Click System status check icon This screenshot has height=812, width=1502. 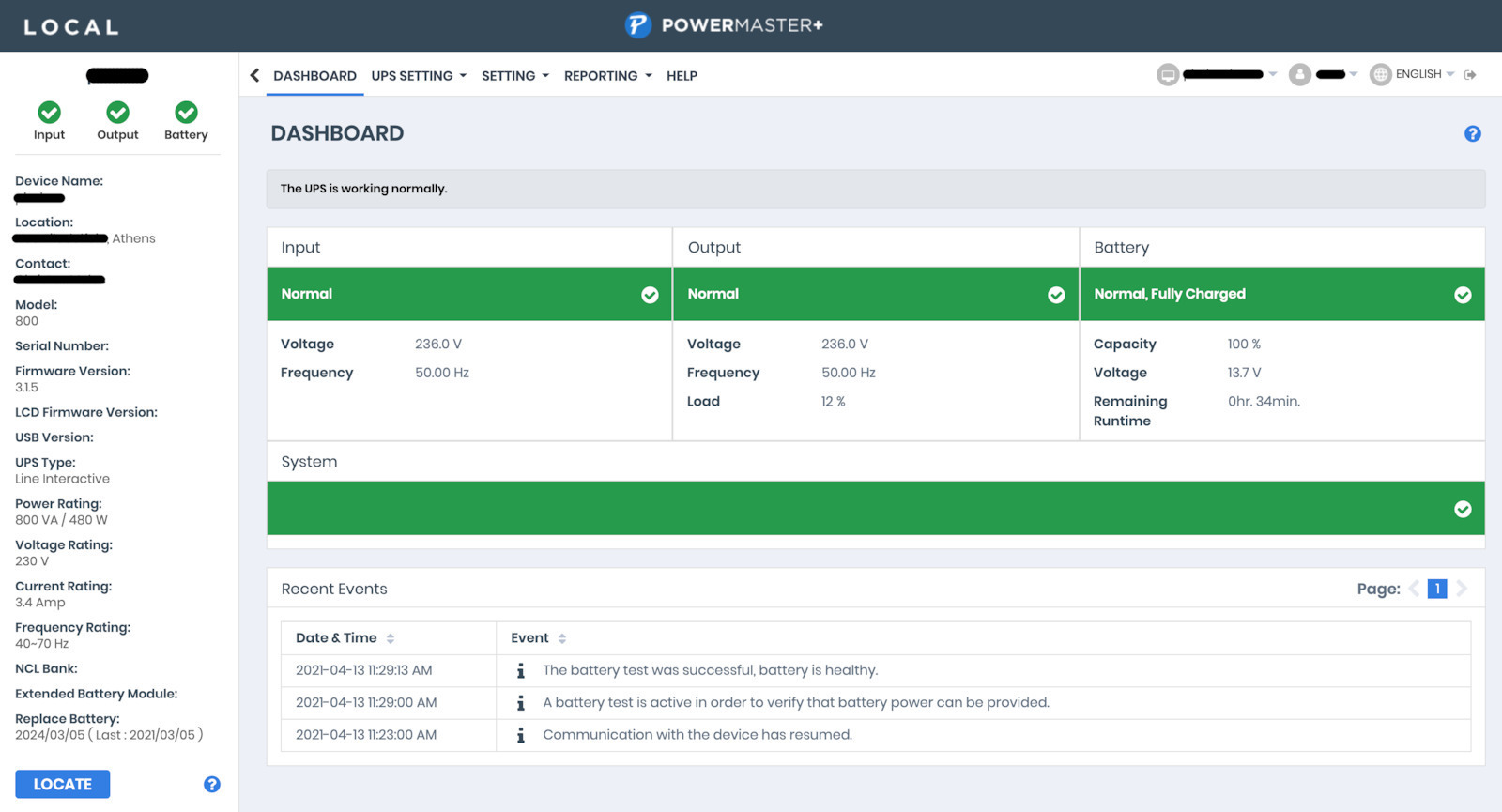(x=1463, y=509)
